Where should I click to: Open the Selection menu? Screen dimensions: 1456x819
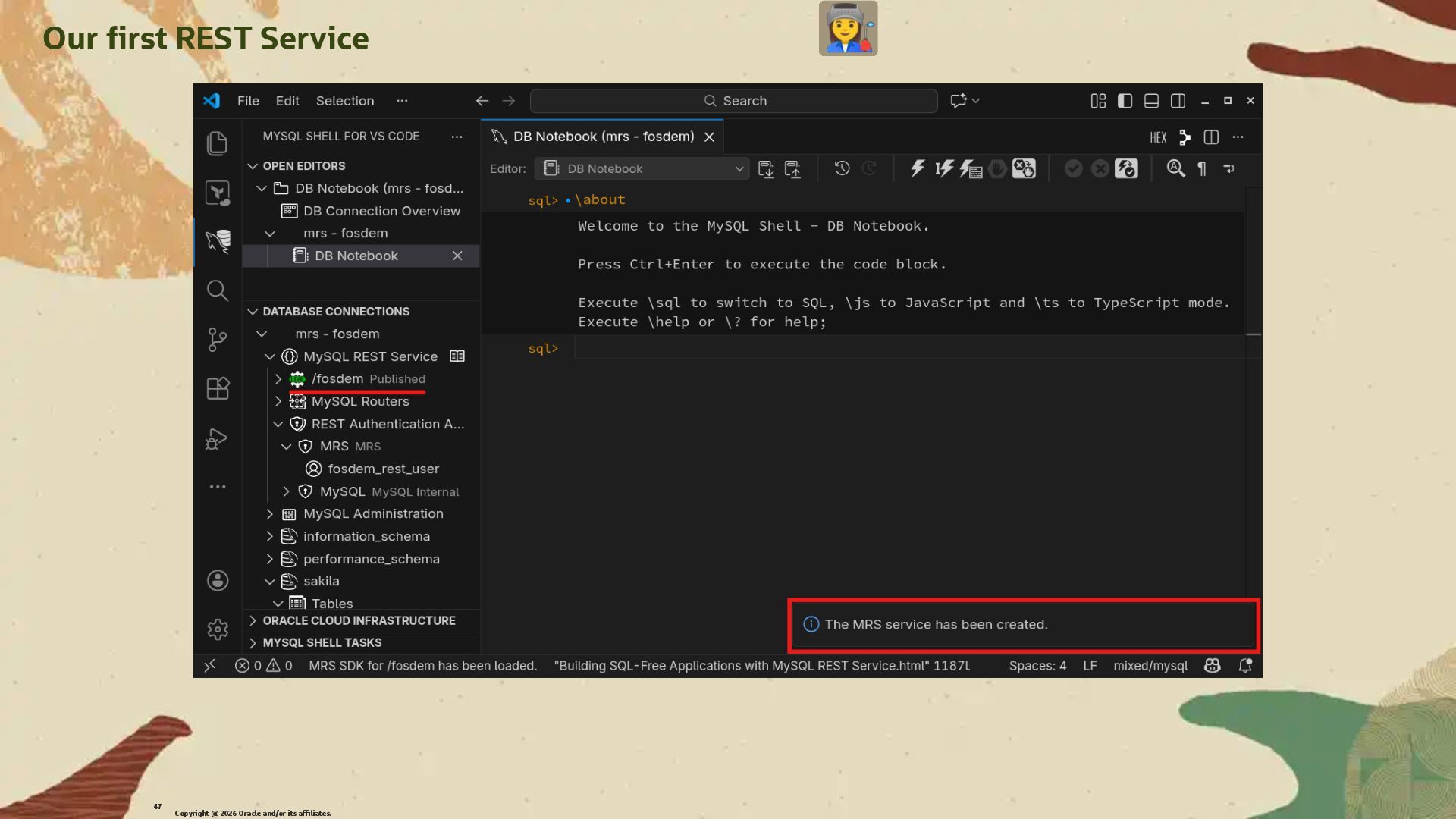click(345, 101)
